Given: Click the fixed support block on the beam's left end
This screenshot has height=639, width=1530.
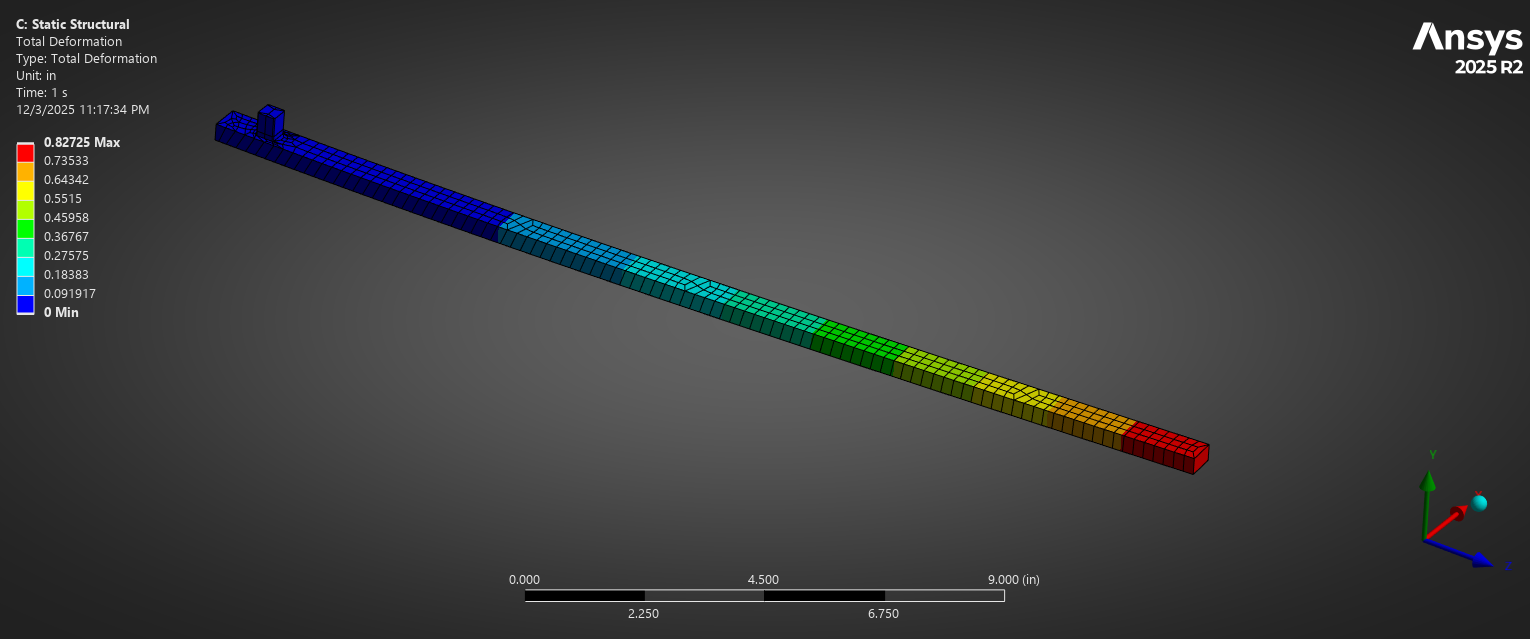Looking at the screenshot, I should [271, 120].
